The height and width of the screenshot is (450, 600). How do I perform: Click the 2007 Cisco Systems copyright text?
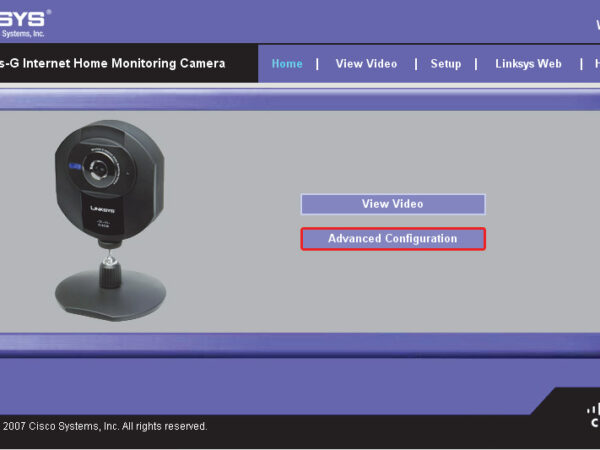(104, 426)
